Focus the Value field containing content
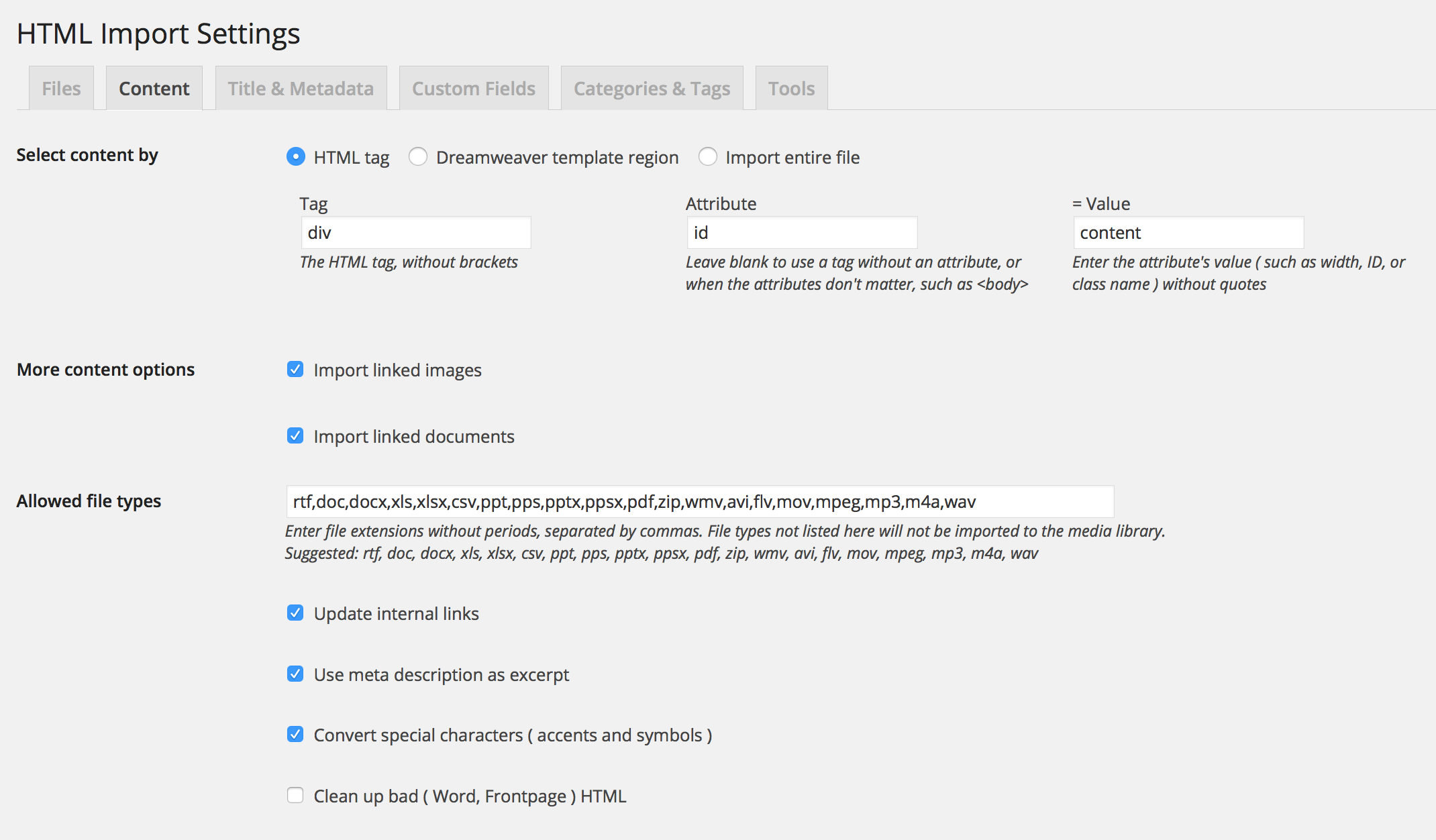This screenshot has height=840, width=1436. [1188, 233]
